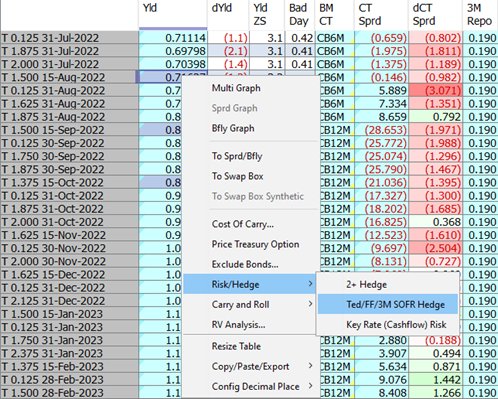Select Key Rate (Cashflow) Risk
The height and width of the screenshot is (399, 498).
coord(388,324)
